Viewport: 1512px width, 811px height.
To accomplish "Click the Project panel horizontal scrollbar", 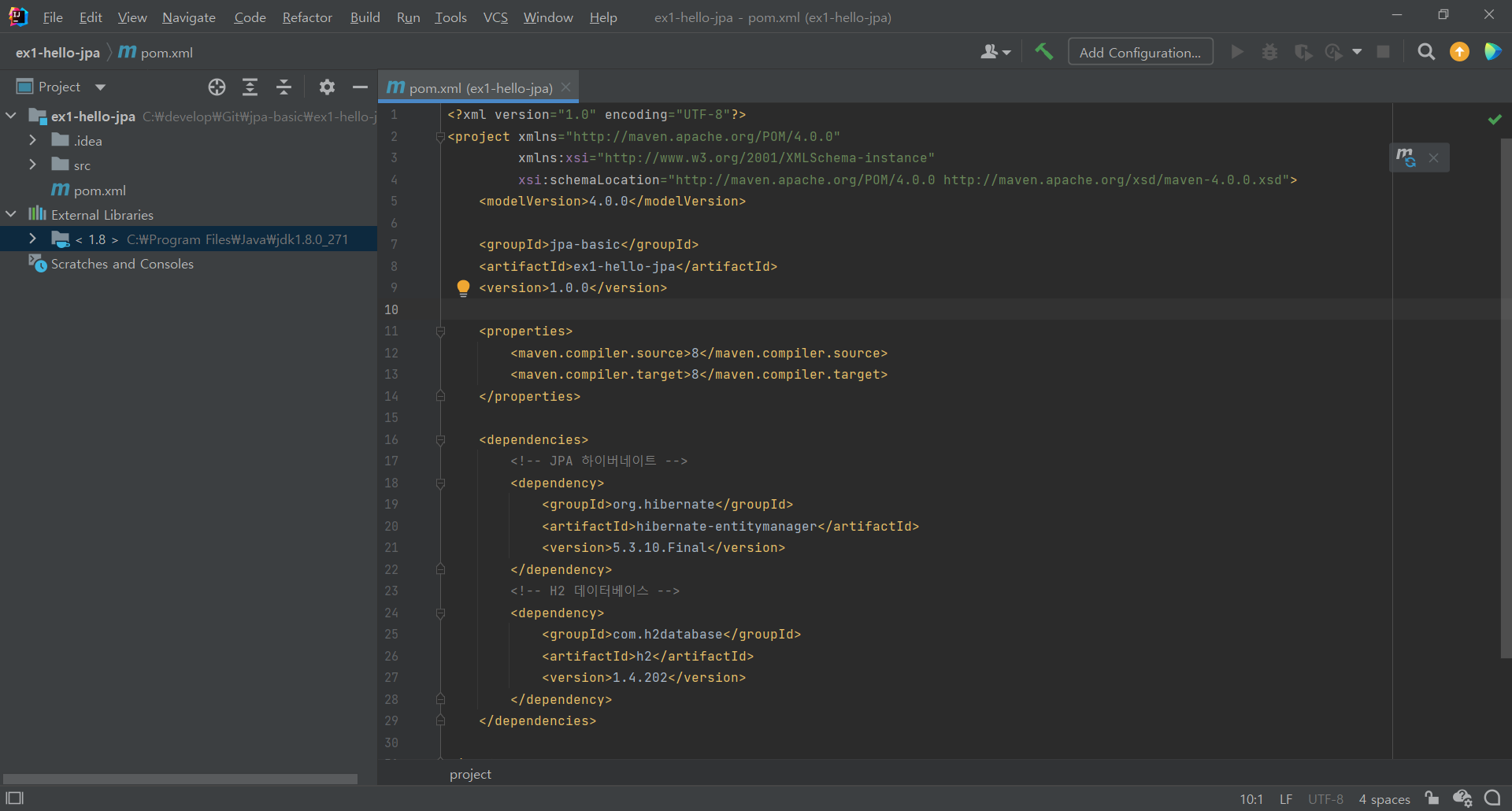I will coord(180,779).
